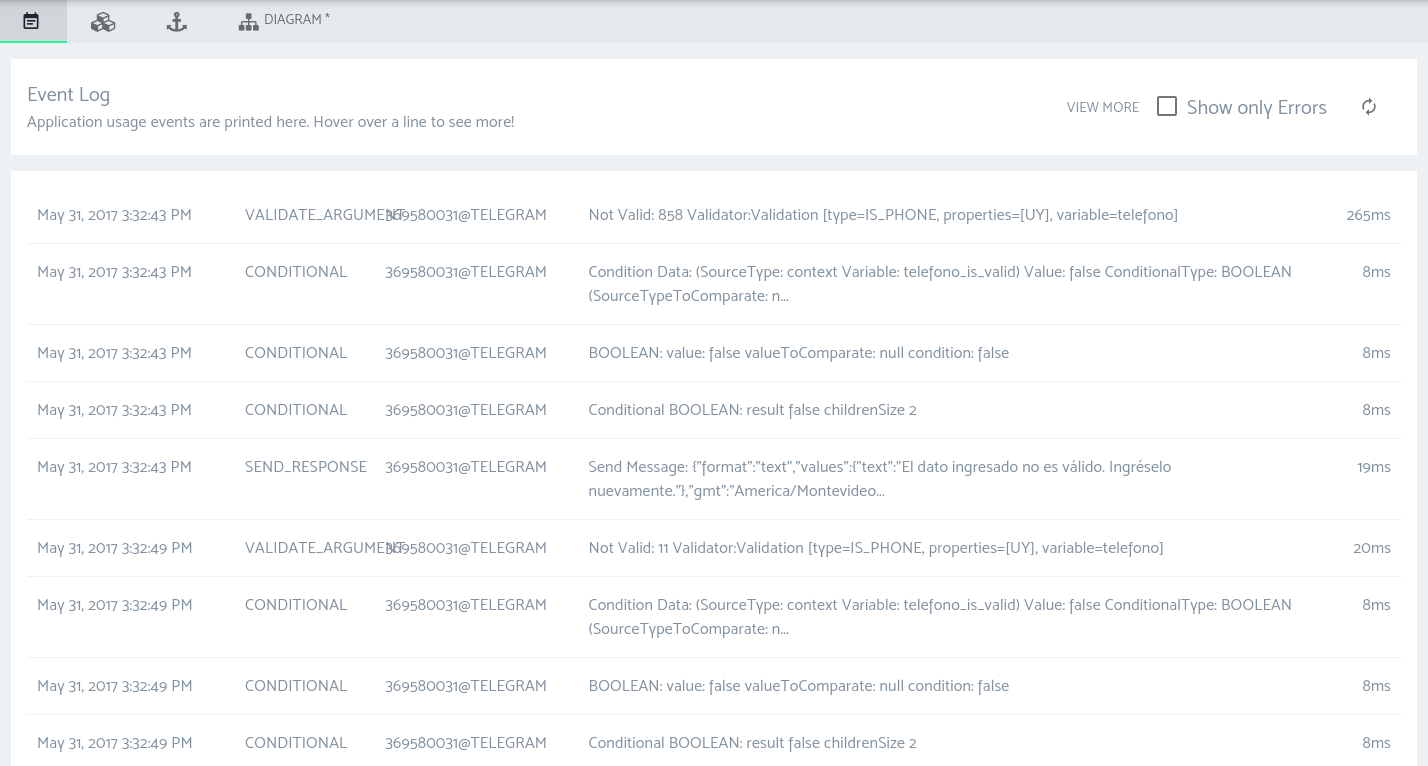Open the Send Message log entry text
The height and width of the screenshot is (766, 1428).
pos(879,479)
